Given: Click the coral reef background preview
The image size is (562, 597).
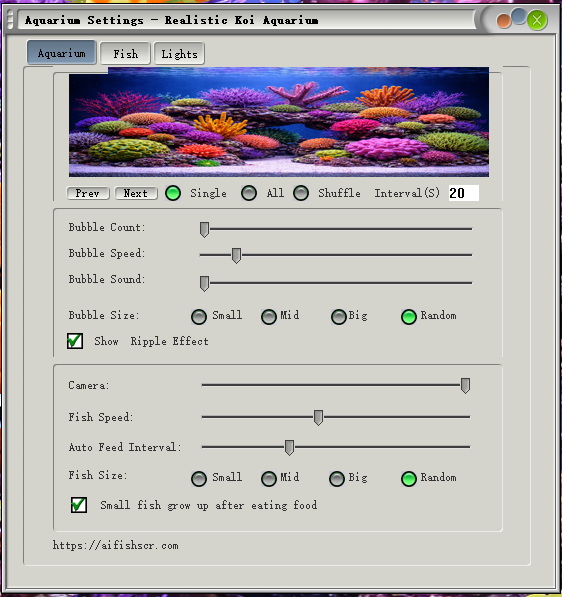Looking at the screenshot, I should coord(279,122).
